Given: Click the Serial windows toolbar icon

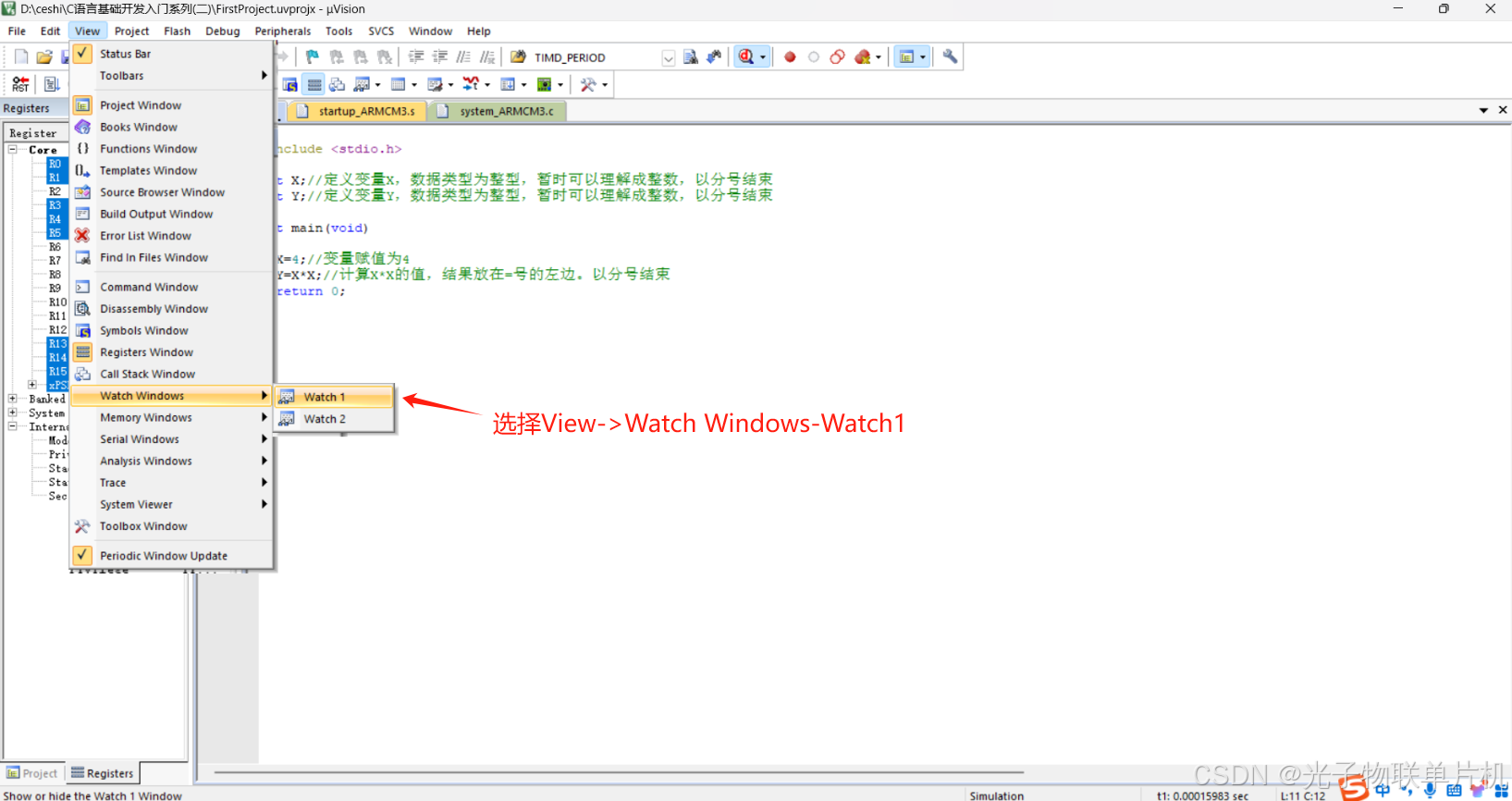Looking at the screenshot, I should coord(435,85).
